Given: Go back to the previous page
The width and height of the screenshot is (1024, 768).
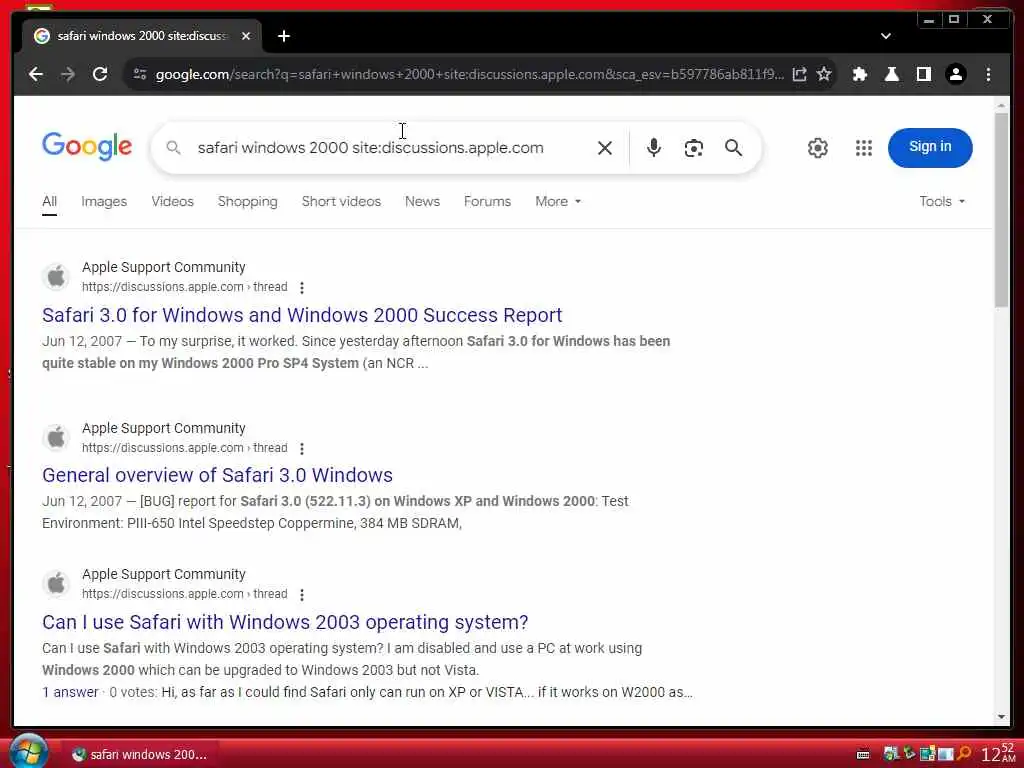Looking at the screenshot, I should pos(36,74).
